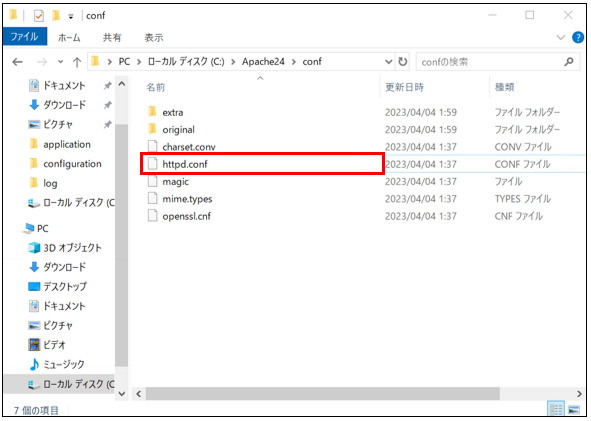Select the httpd.conf file

pyautogui.click(x=262, y=164)
